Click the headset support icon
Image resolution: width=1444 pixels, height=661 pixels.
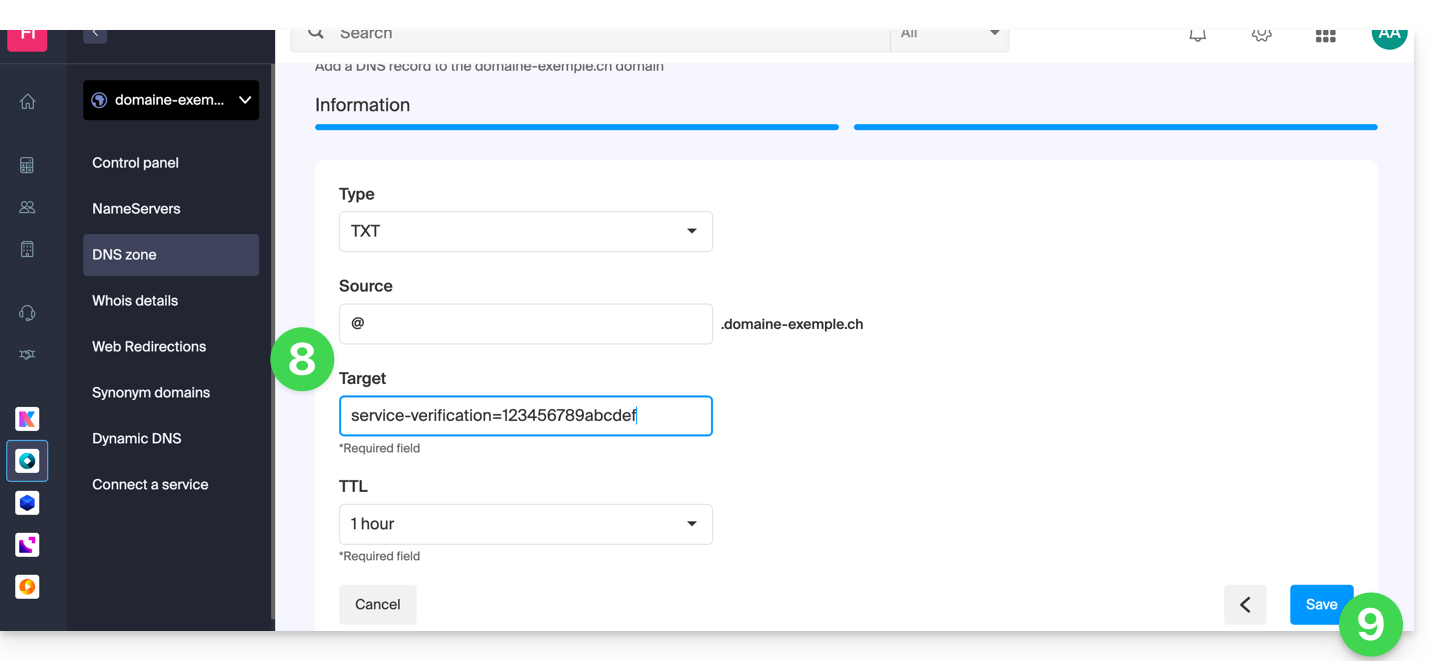click(28, 313)
